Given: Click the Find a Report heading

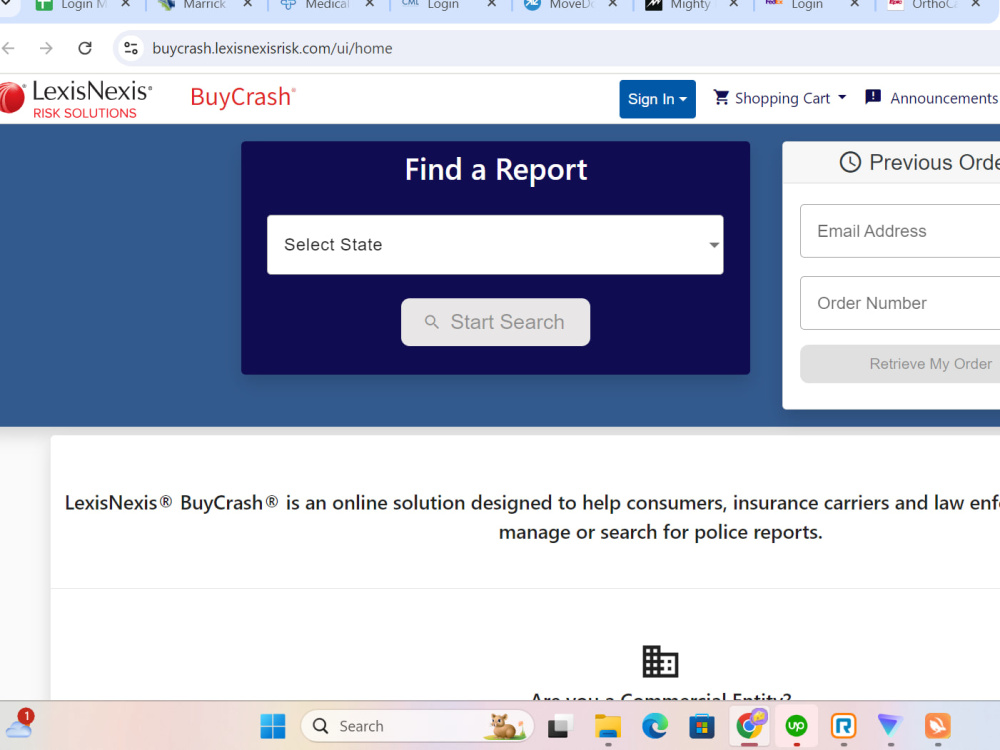Looking at the screenshot, I should (x=496, y=170).
